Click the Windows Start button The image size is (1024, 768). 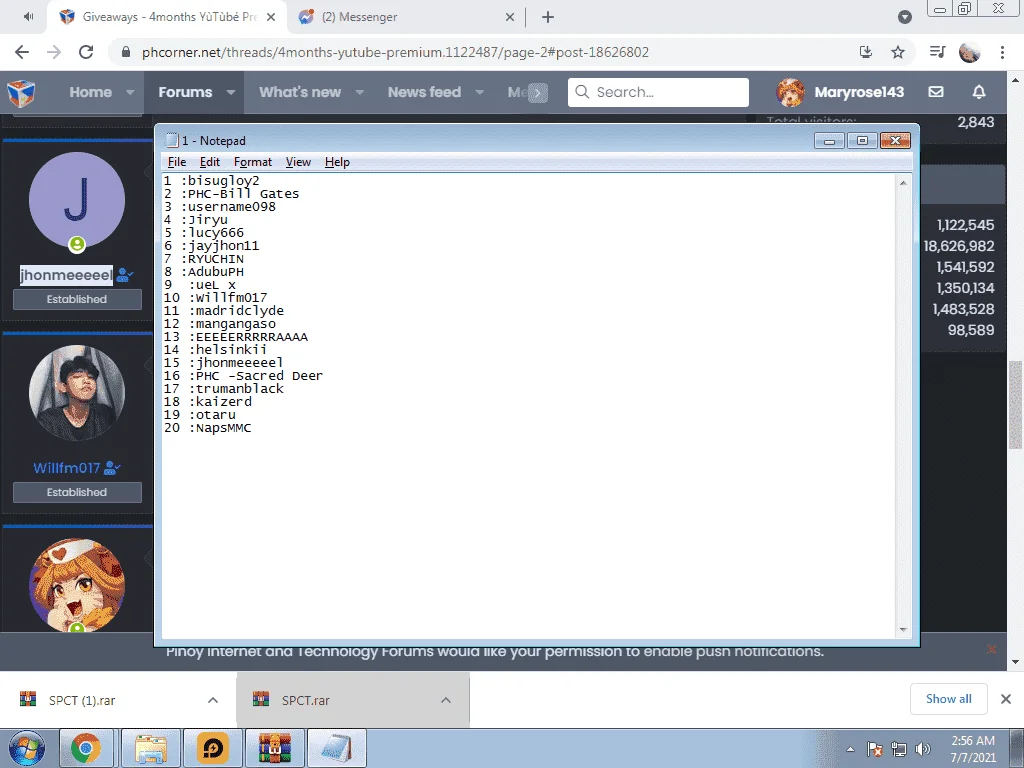click(x=27, y=748)
